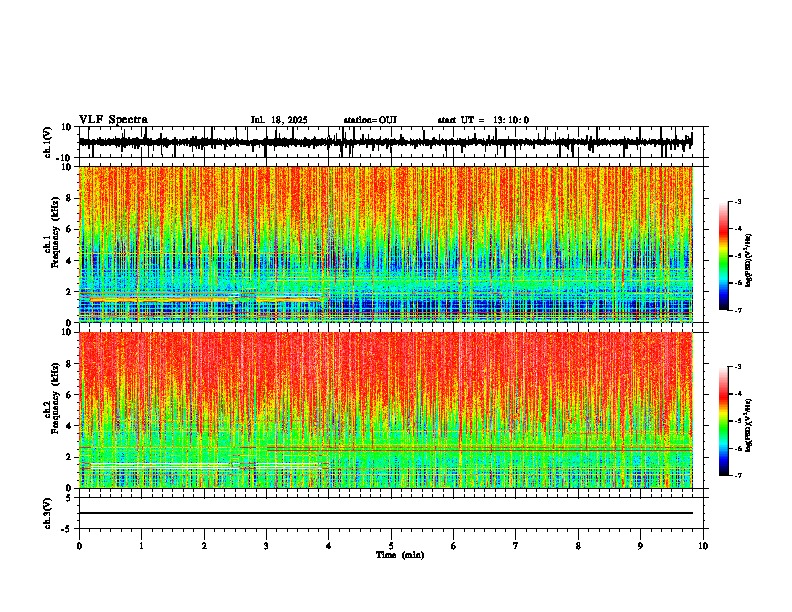Click the "3" tick on Time axis
The image size is (792, 612).
click(266, 546)
